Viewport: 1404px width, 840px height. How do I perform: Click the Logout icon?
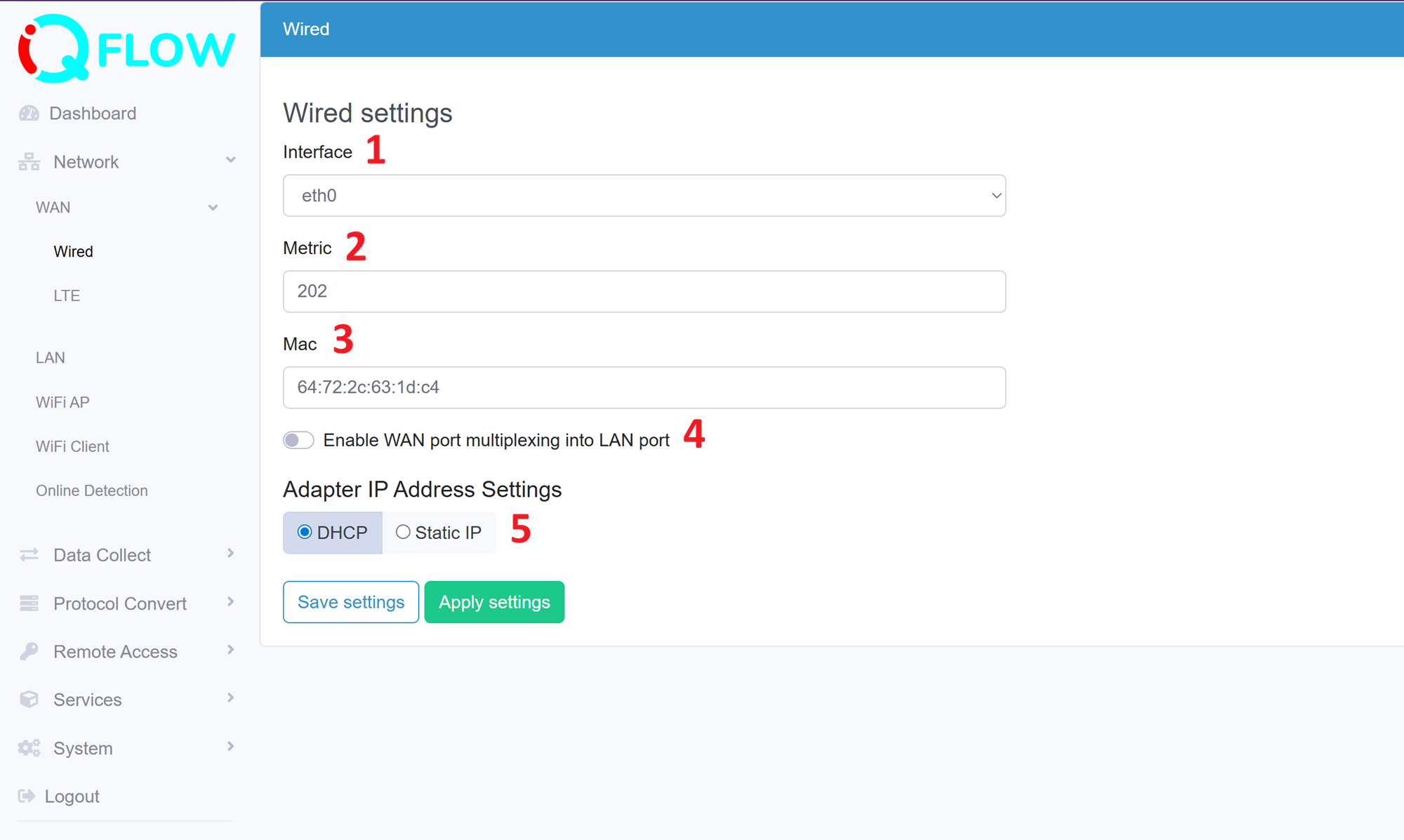pos(27,796)
